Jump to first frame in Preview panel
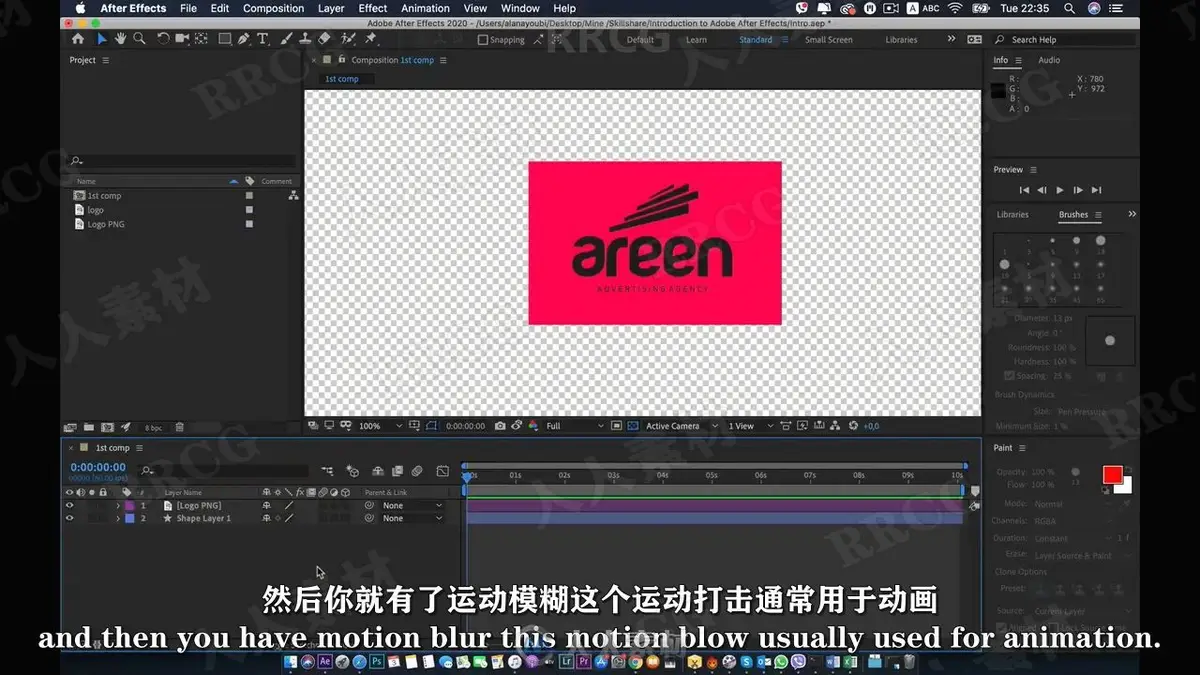The height and width of the screenshot is (675, 1200). pyautogui.click(x=1024, y=190)
